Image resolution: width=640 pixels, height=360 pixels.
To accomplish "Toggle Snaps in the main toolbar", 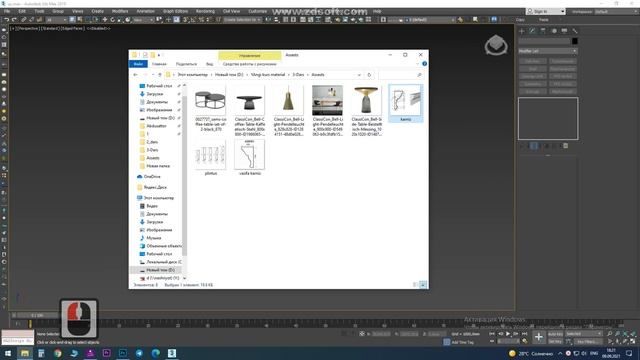I will (185, 20).
